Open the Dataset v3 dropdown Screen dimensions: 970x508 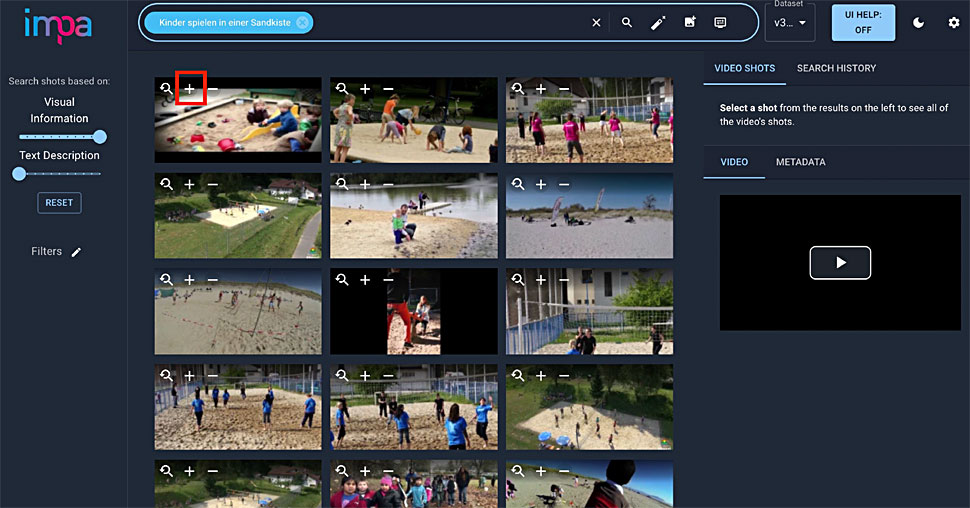pyautogui.click(x=790, y=23)
